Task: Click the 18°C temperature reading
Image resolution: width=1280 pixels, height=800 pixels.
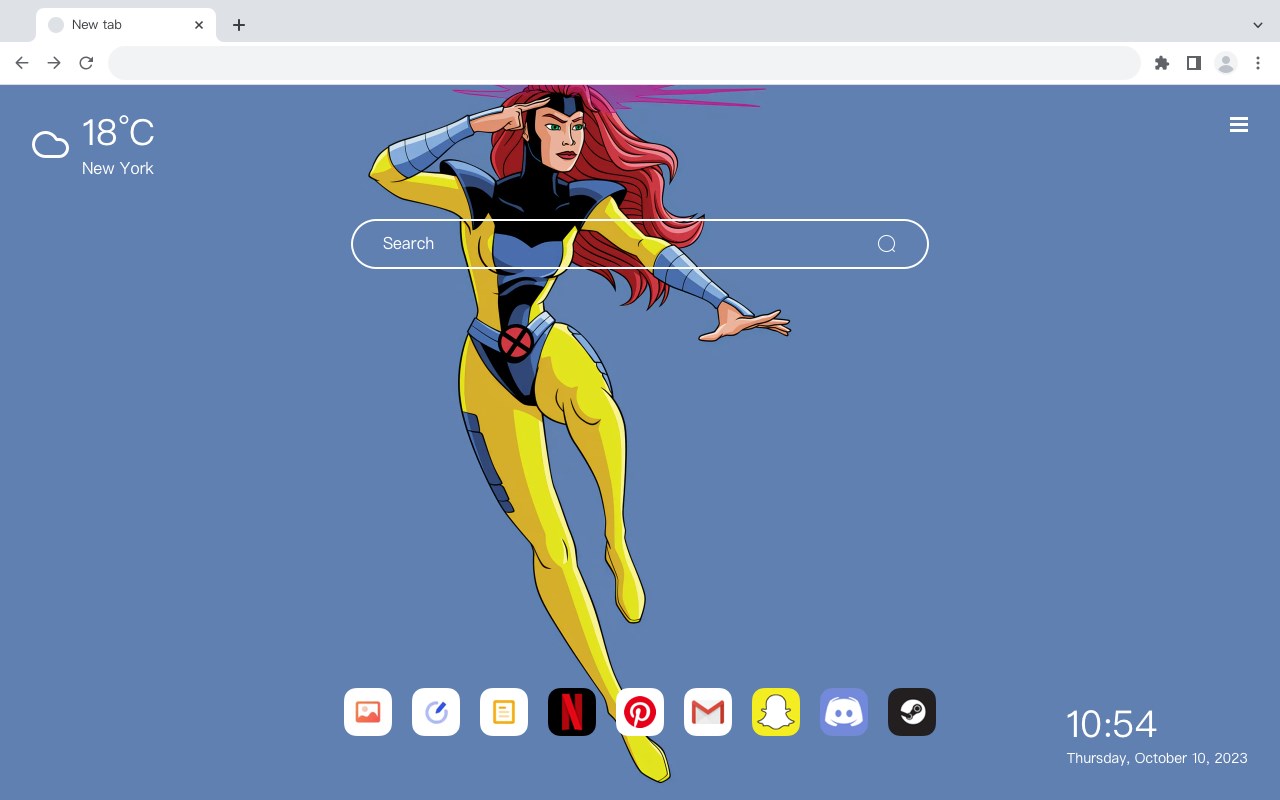Action: coord(118,133)
